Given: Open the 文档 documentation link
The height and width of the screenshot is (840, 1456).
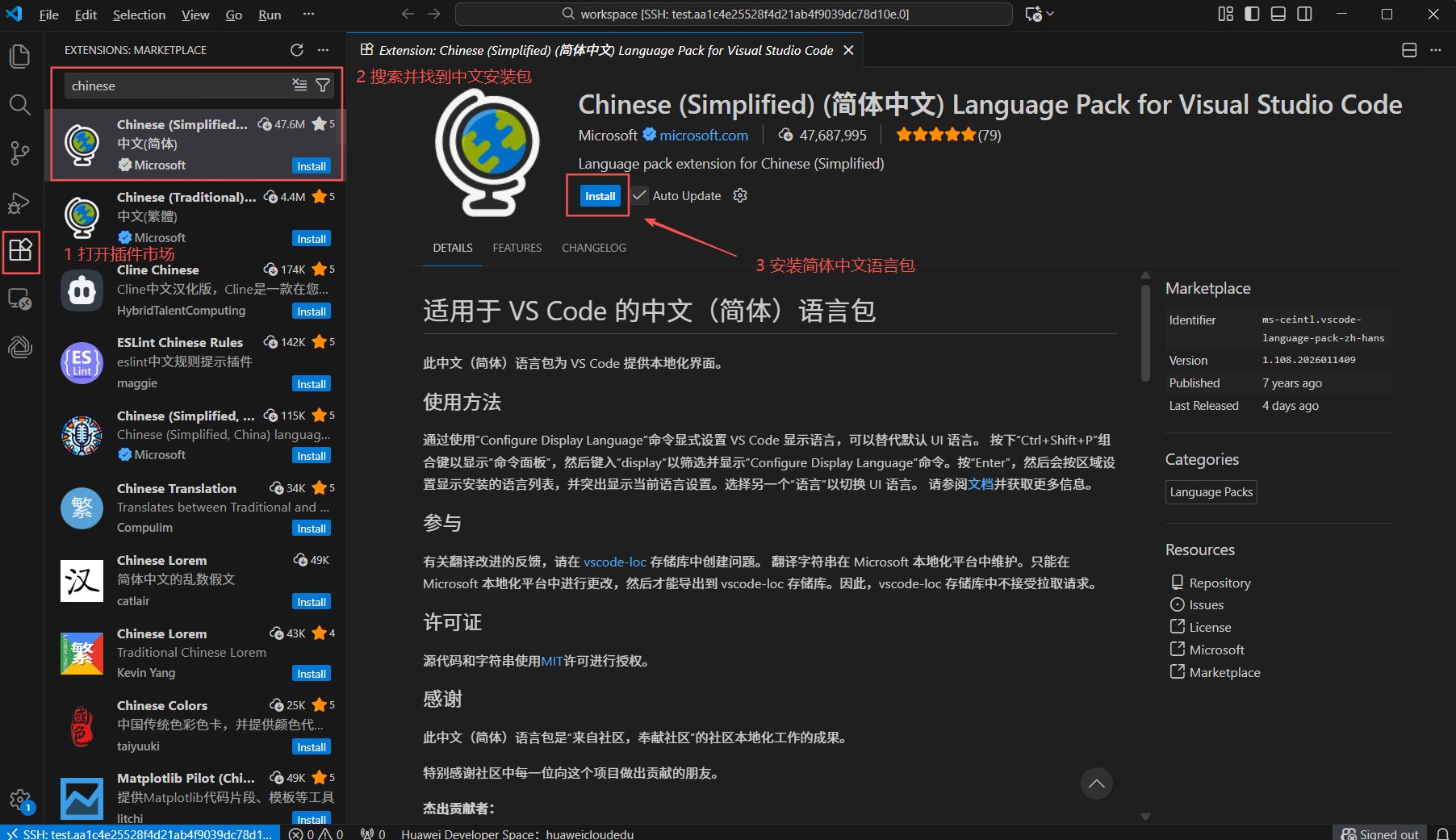Looking at the screenshot, I should click(x=981, y=484).
